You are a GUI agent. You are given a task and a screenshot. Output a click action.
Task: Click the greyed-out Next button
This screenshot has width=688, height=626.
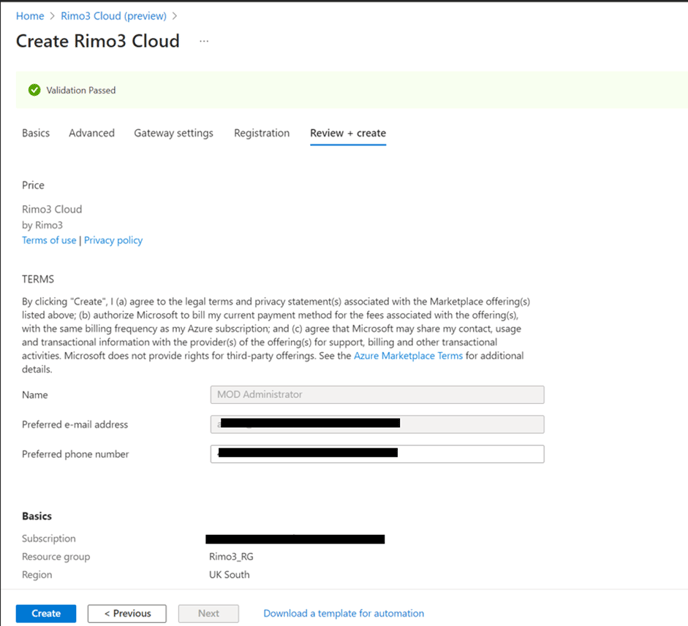208,613
